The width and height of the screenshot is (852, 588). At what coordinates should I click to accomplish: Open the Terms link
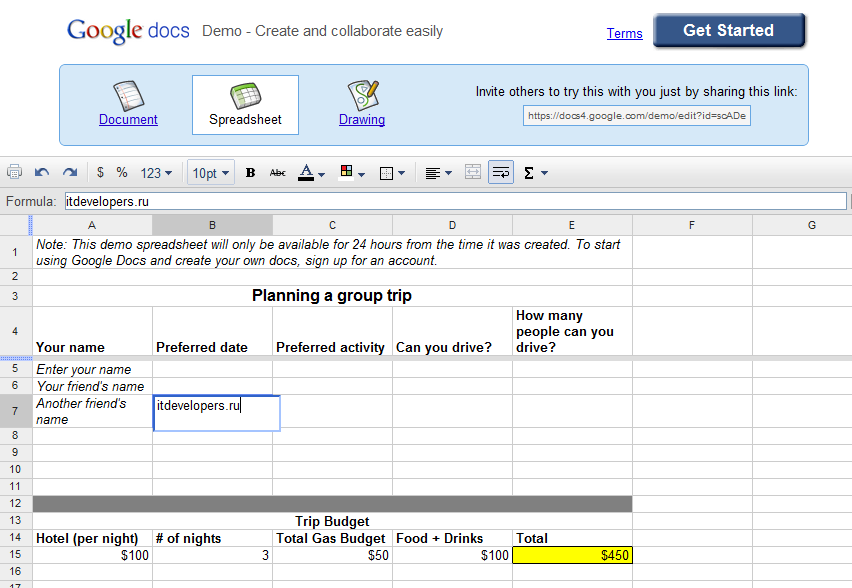click(x=624, y=33)
